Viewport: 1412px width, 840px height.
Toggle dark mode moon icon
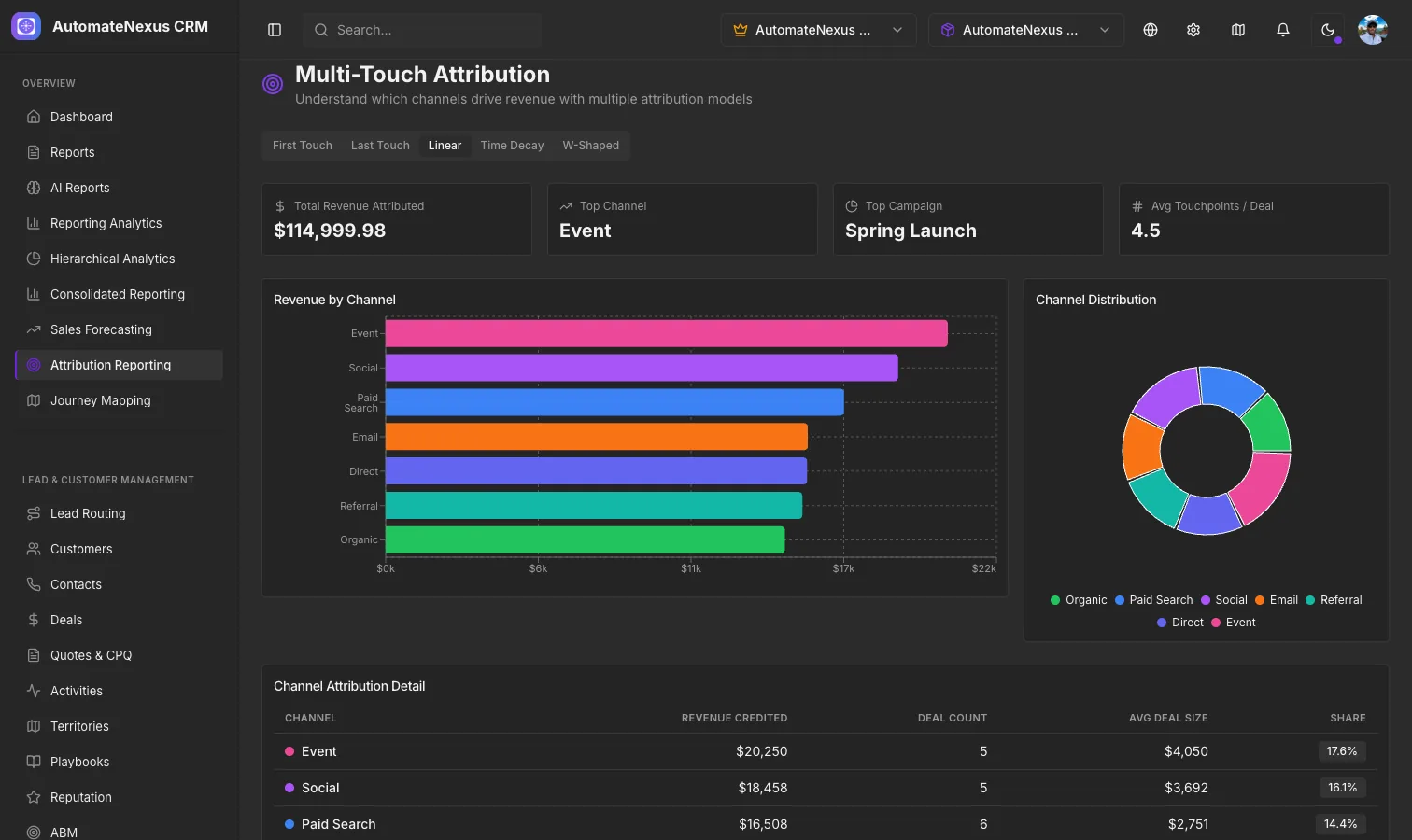[x=1328, y=30]
